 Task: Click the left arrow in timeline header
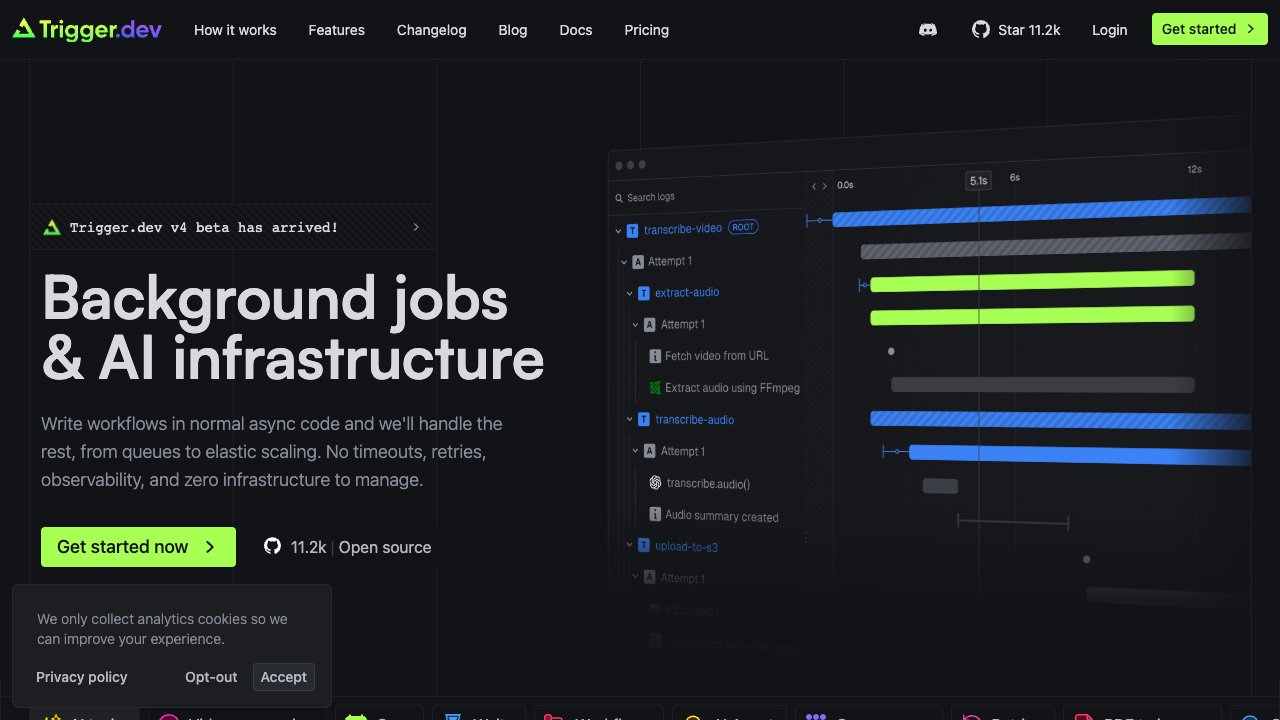pos(814,186)
